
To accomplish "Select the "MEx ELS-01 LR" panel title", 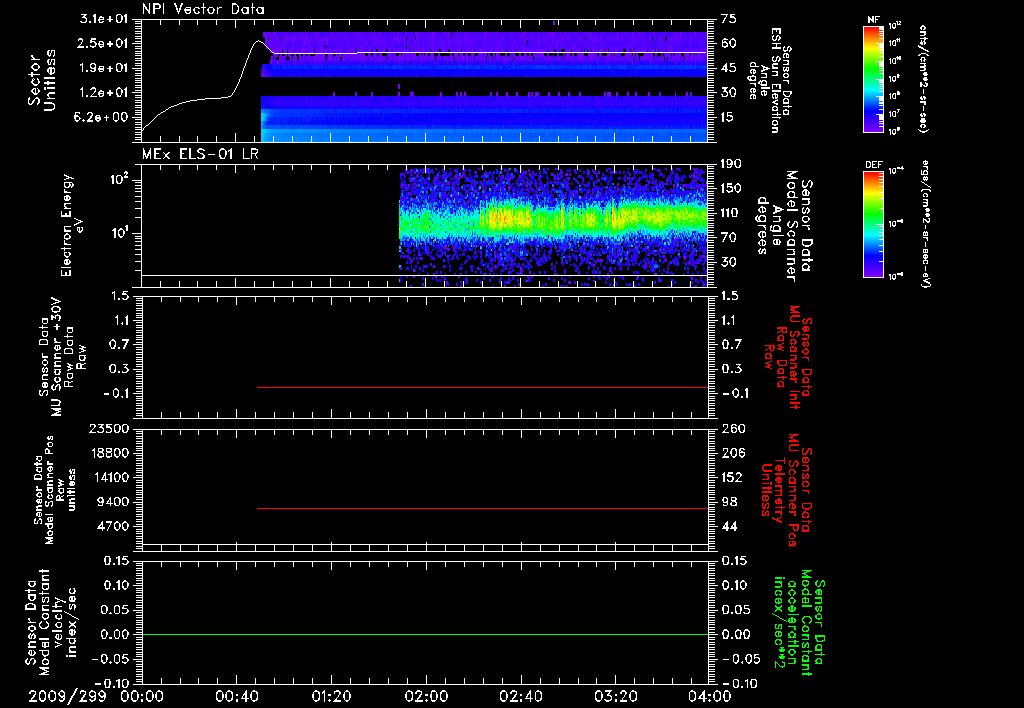I will pyautogui.click(x=200, y=155).
